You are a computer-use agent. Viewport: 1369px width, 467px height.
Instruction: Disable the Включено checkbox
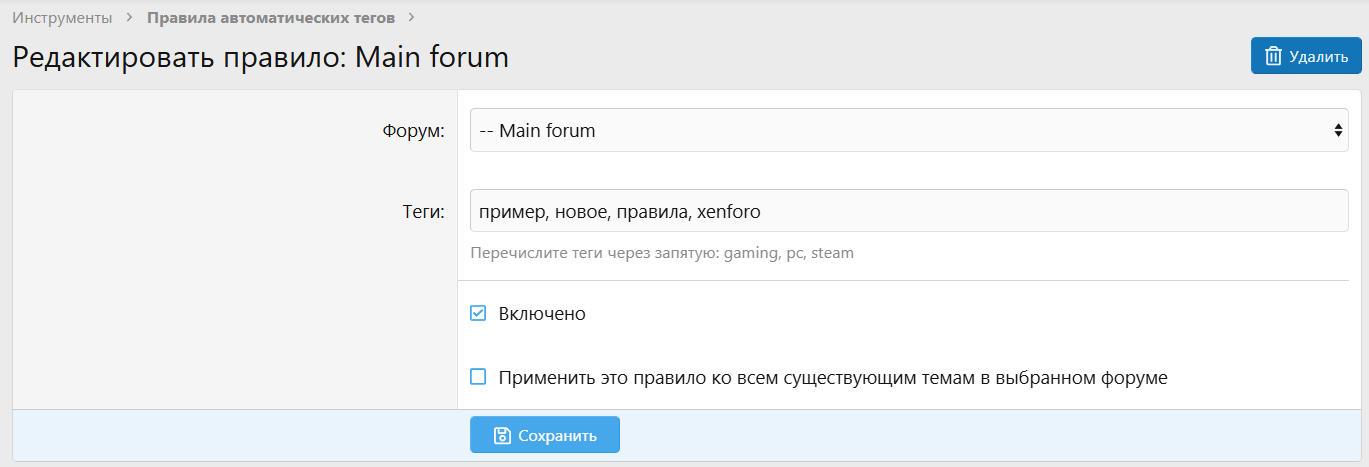(478, 313)
